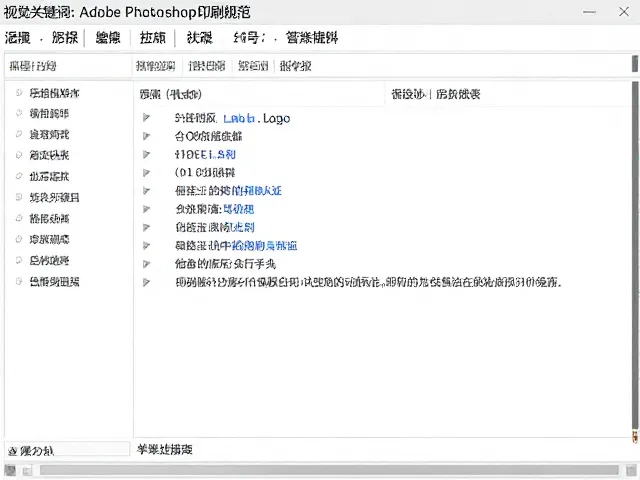Screen dimensions: 640x480
Task: Expand the list row ending with "Logo"
Action: pos(146,118)
